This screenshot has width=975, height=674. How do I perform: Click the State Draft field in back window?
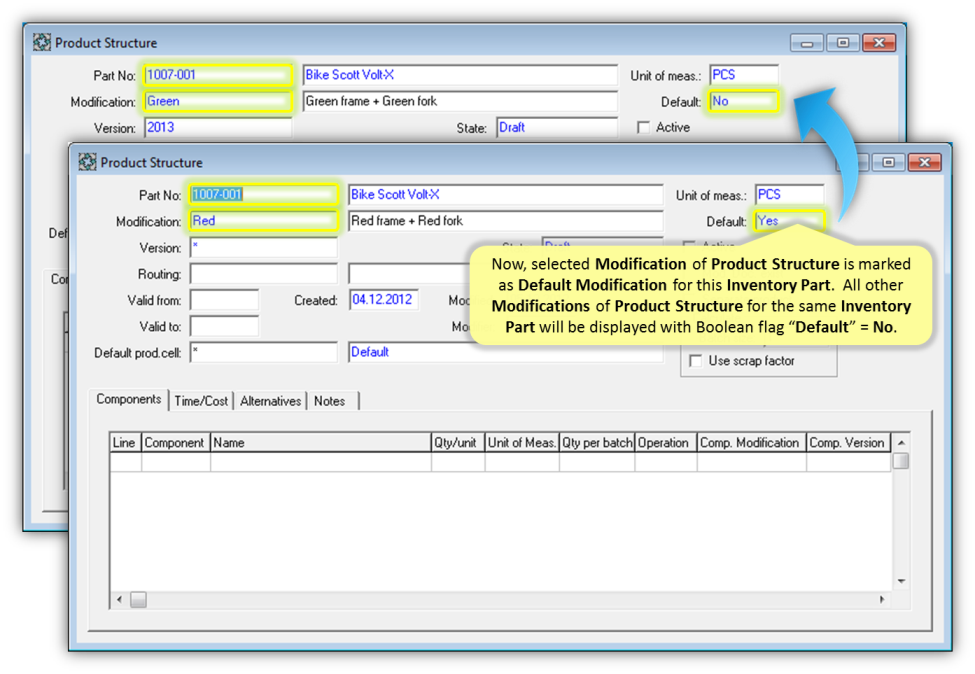click(557, 127)
